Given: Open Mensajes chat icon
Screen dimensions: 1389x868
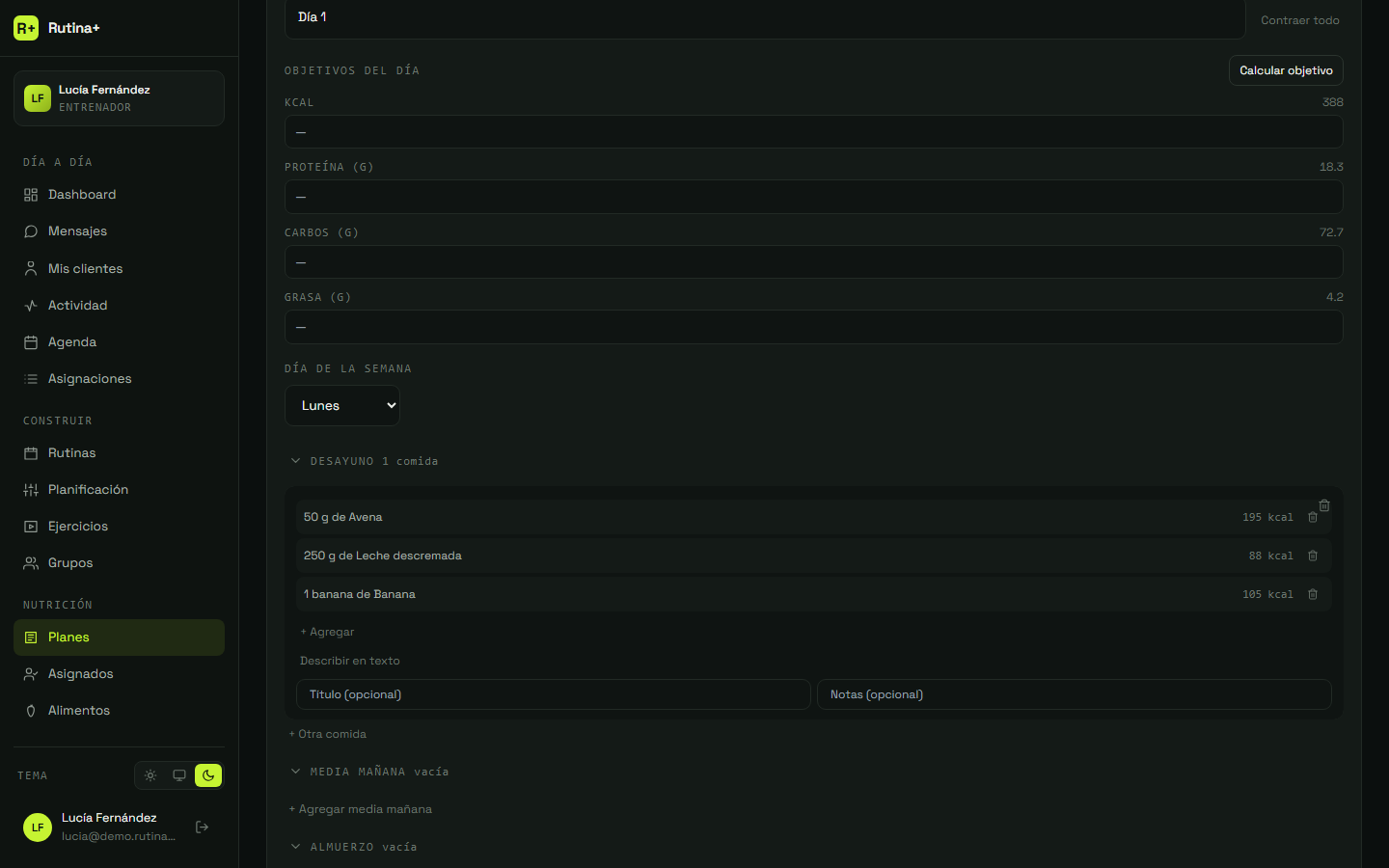Looking at the screenshot, I should tap(31, 231).
